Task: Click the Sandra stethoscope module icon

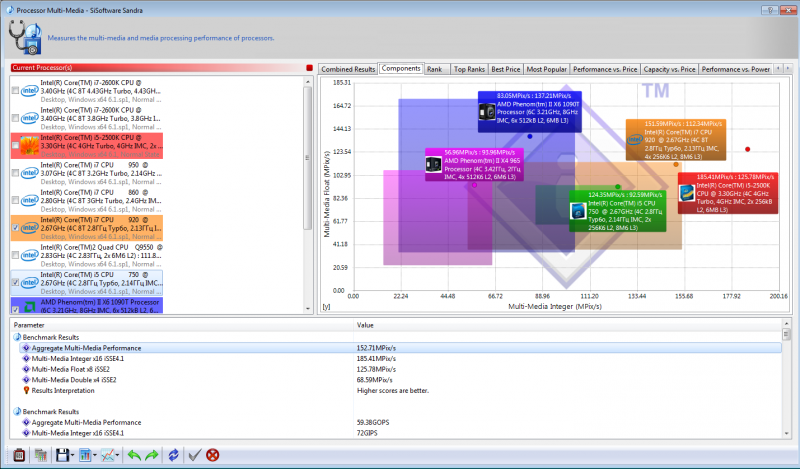Action: tap(25, 37)
